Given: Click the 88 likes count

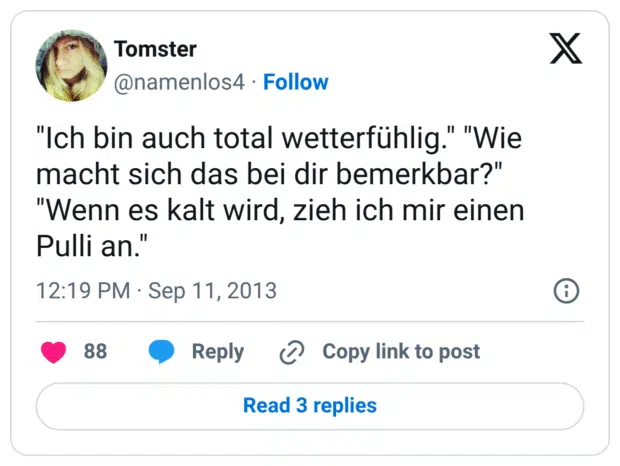Looking at the screenshot, I should tap(95, 352).
